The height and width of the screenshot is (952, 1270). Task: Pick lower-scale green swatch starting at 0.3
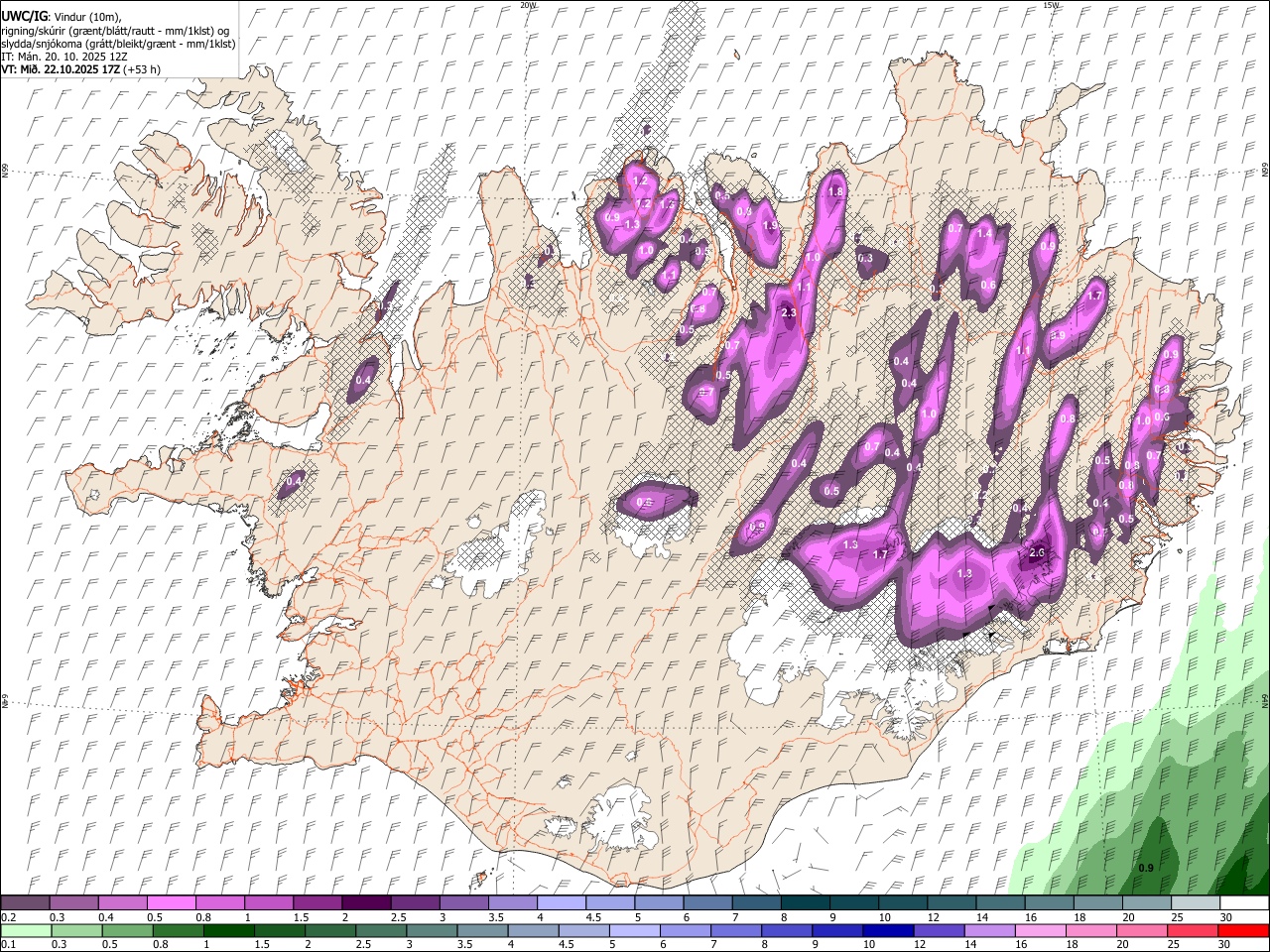tap(76, 931)
